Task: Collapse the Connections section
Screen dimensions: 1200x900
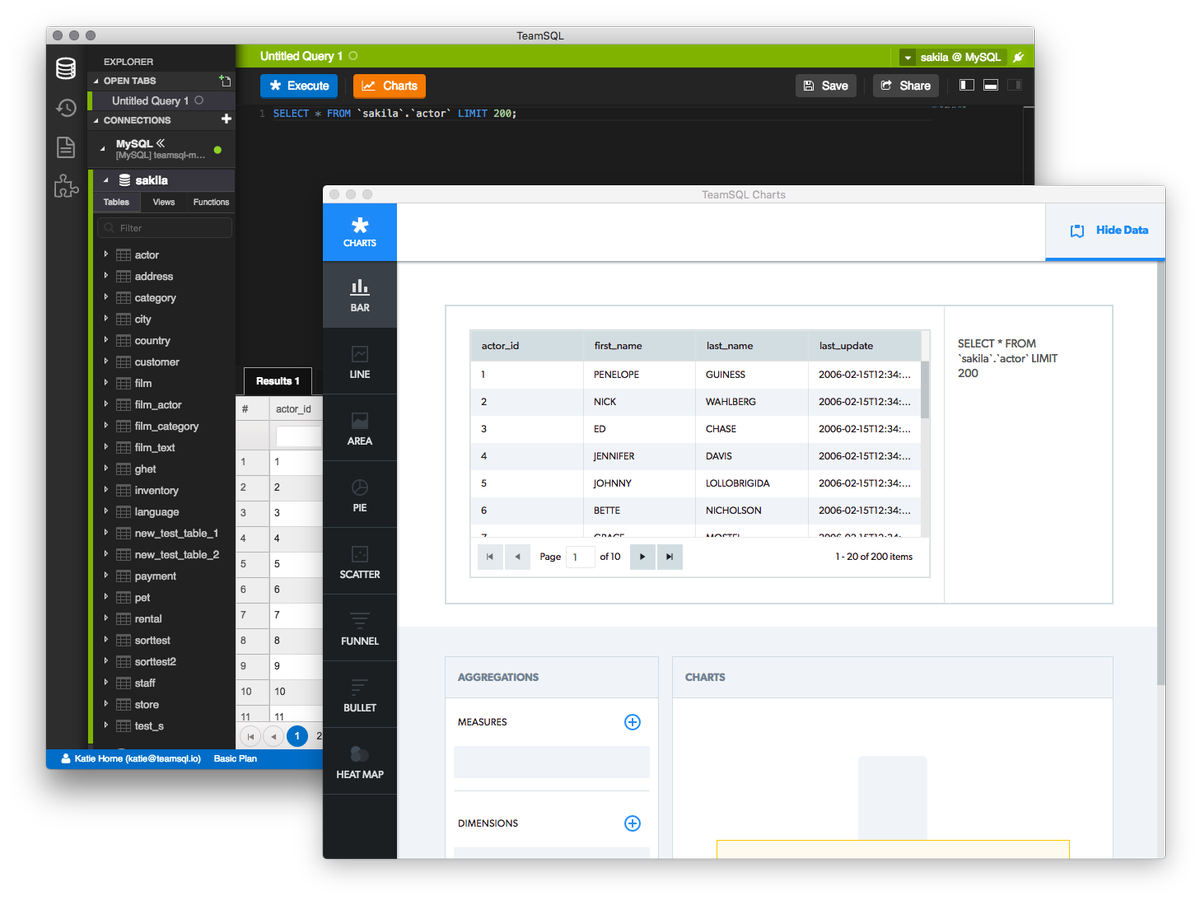Action: (96, 120)
